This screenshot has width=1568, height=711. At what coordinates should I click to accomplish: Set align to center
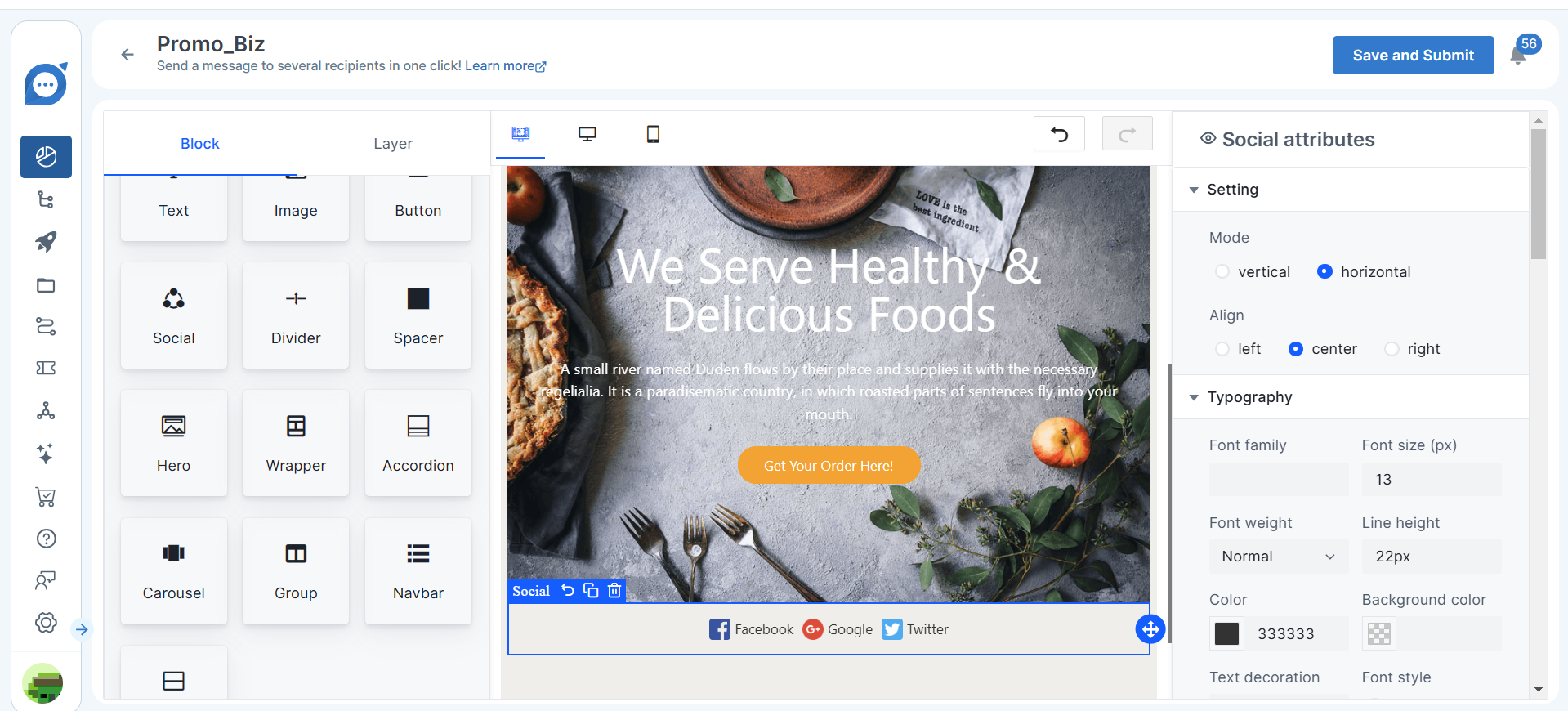pyautogui.click(x=1296, y=349)
